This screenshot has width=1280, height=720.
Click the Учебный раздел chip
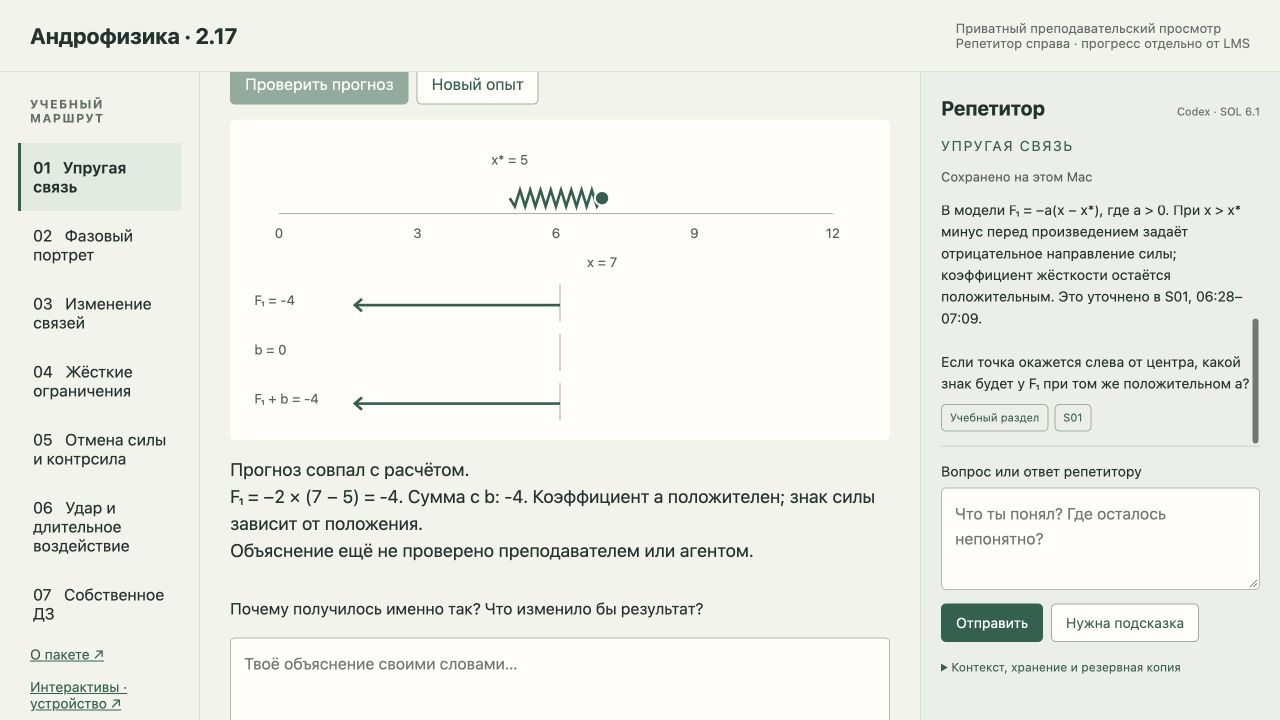[x=994, y=418]
